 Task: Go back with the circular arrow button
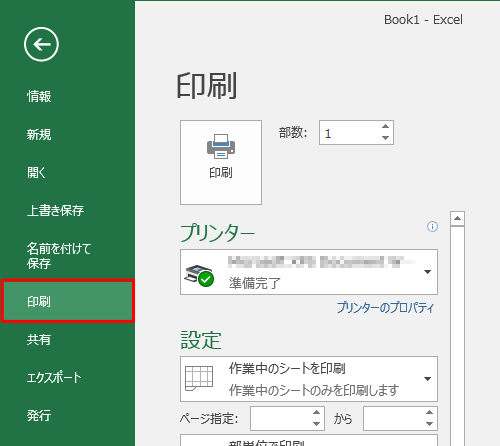click(41, 44)
